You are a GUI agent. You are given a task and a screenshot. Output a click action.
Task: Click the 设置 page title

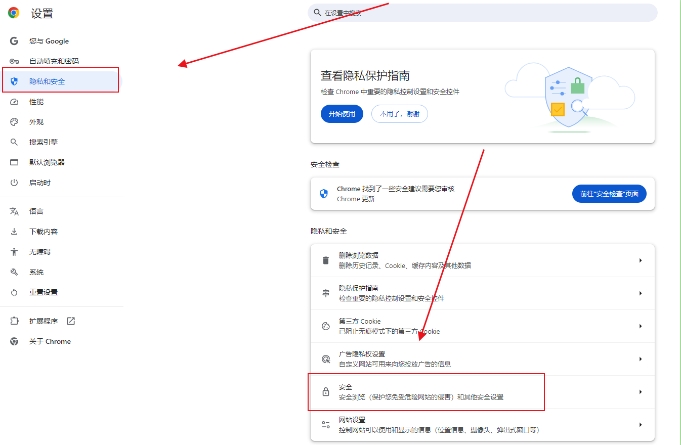(x=42, y=13)
